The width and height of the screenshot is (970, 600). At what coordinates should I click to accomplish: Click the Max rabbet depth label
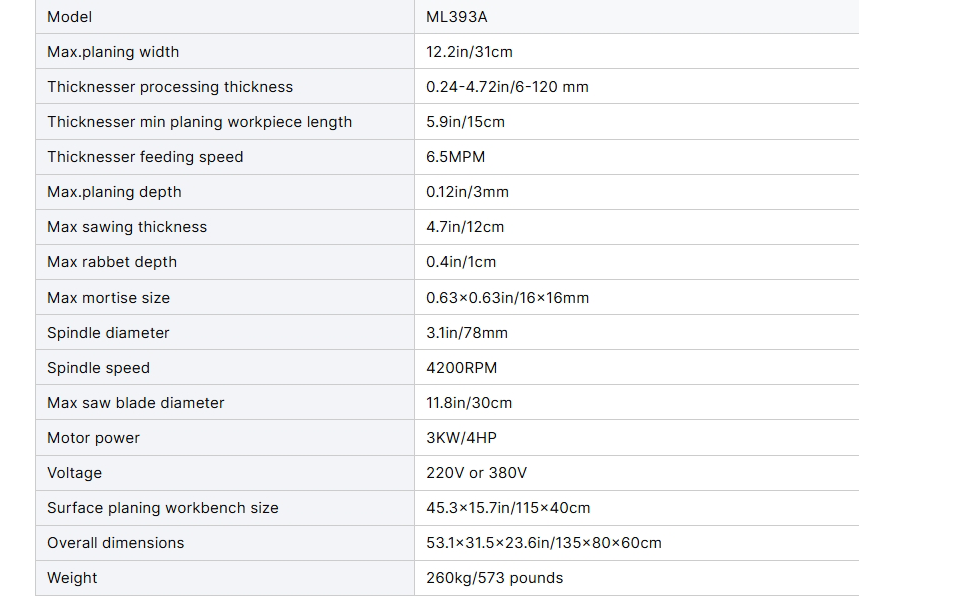[112, 262]
